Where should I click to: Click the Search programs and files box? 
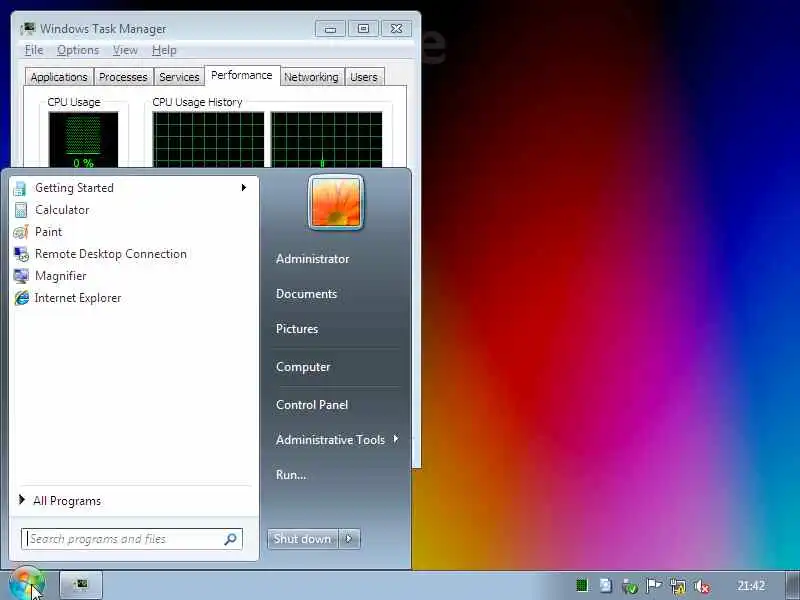click(132, 539)
